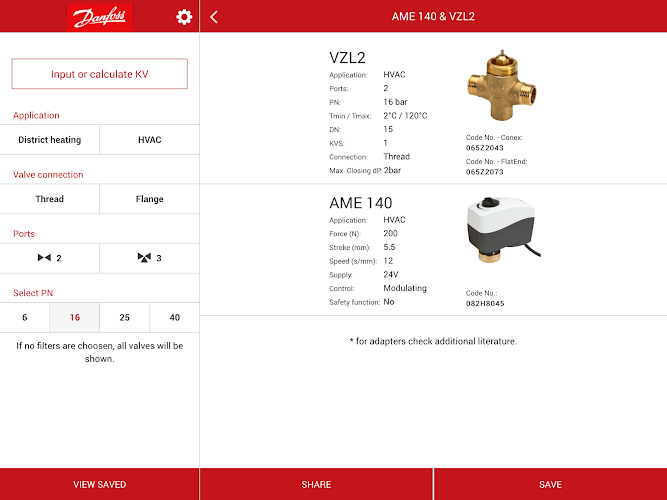Click the Safety function No value
The image size is (667, 500).
388,302
